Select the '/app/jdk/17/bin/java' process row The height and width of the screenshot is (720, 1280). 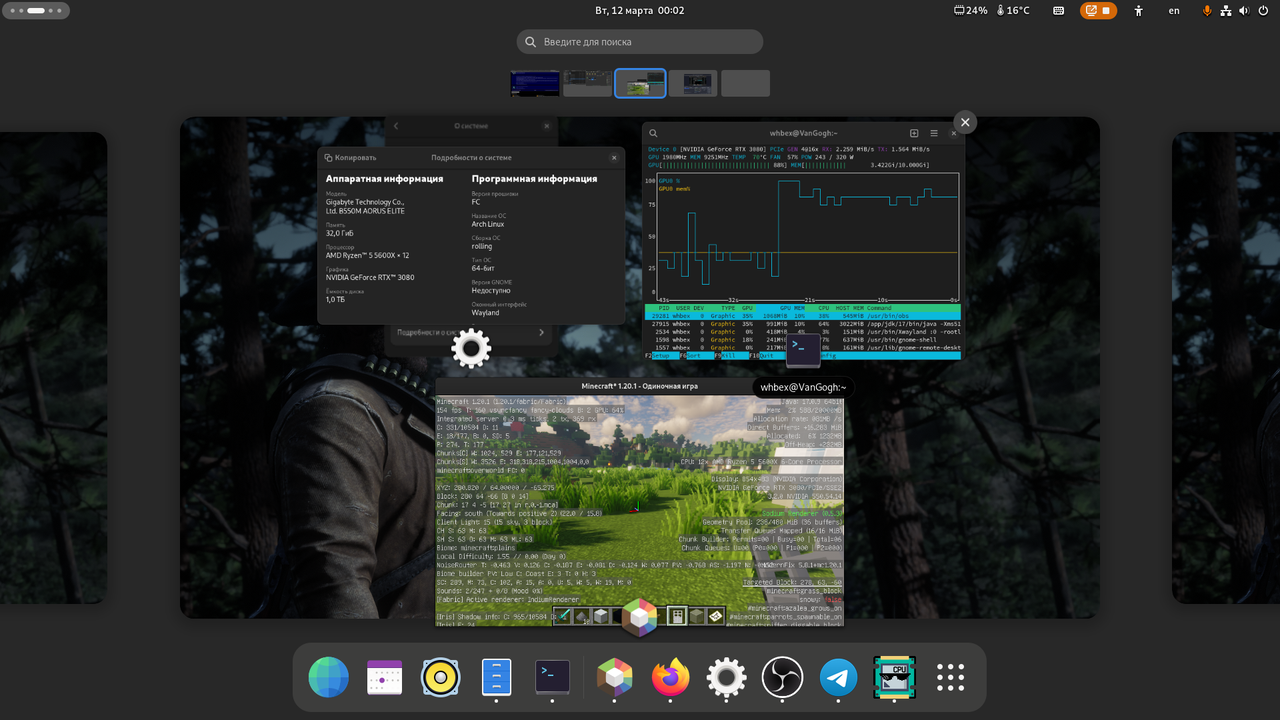(805, 324)
